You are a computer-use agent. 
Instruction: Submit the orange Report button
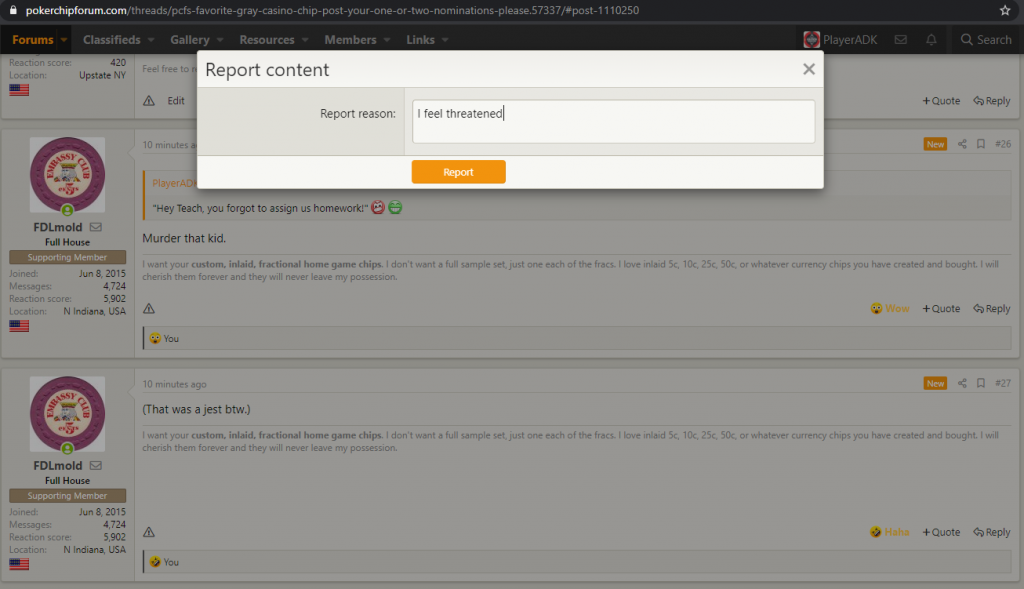pyautogui.click(x=458, y=172)
